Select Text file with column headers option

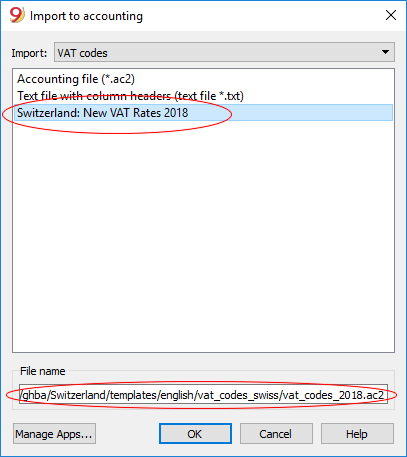(x=130, y=96)
